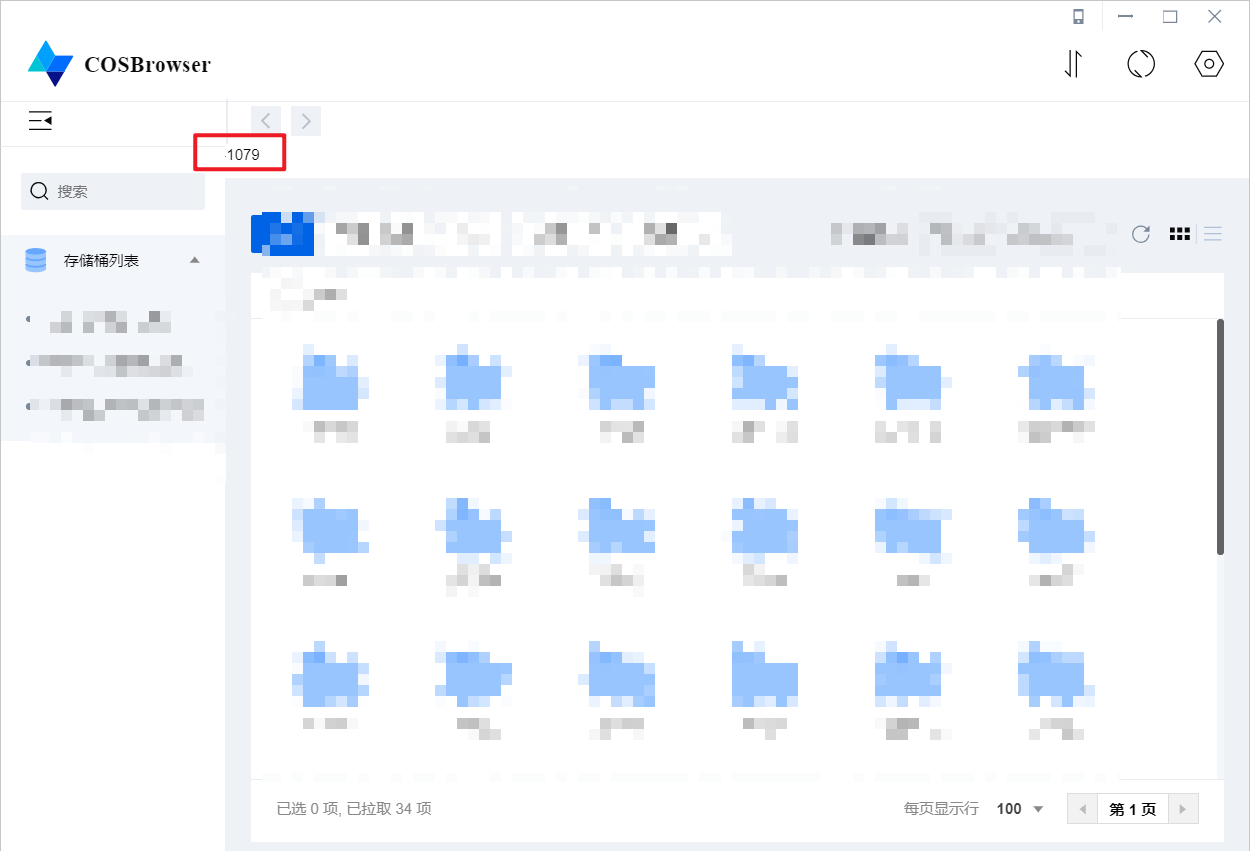Screen dimensions: 1250x851
Task: Click the forward navigation arrow
Action: [306, 120]
